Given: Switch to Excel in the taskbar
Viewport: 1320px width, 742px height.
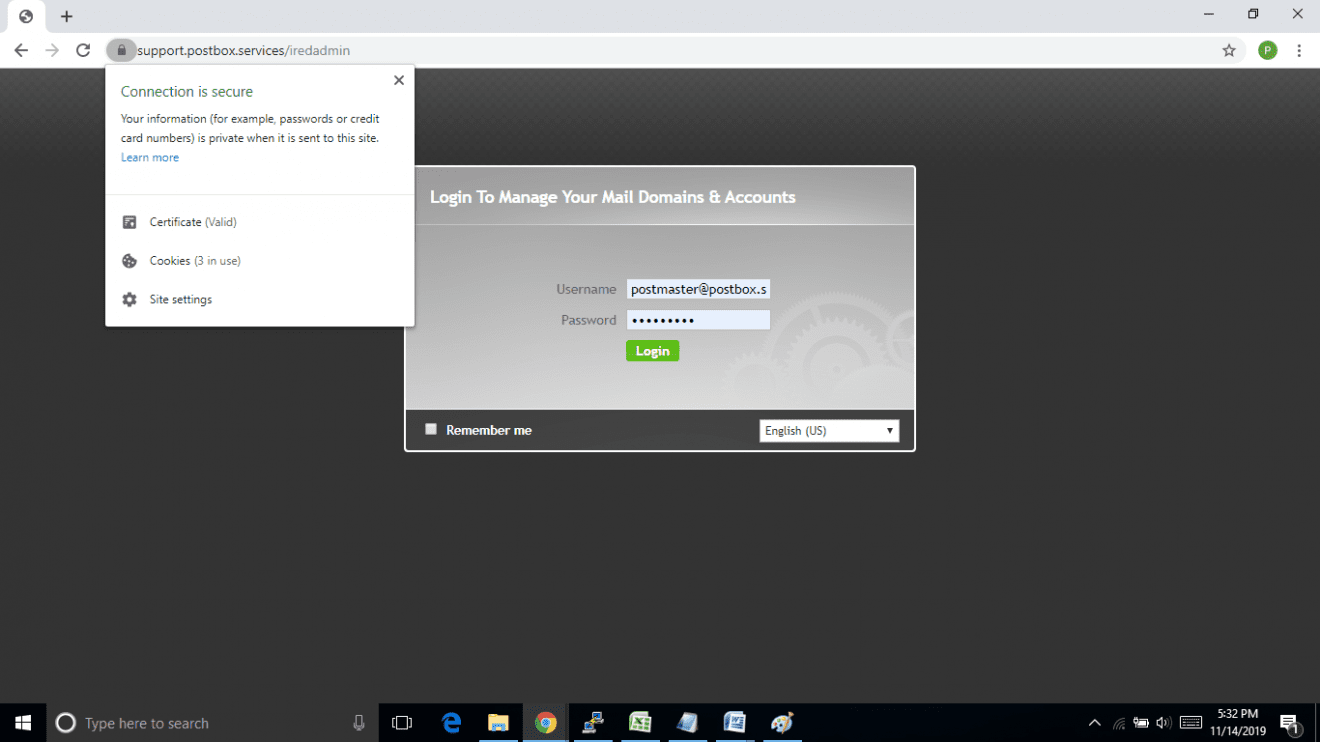Looking at the screenshot, I should (640, 722).
